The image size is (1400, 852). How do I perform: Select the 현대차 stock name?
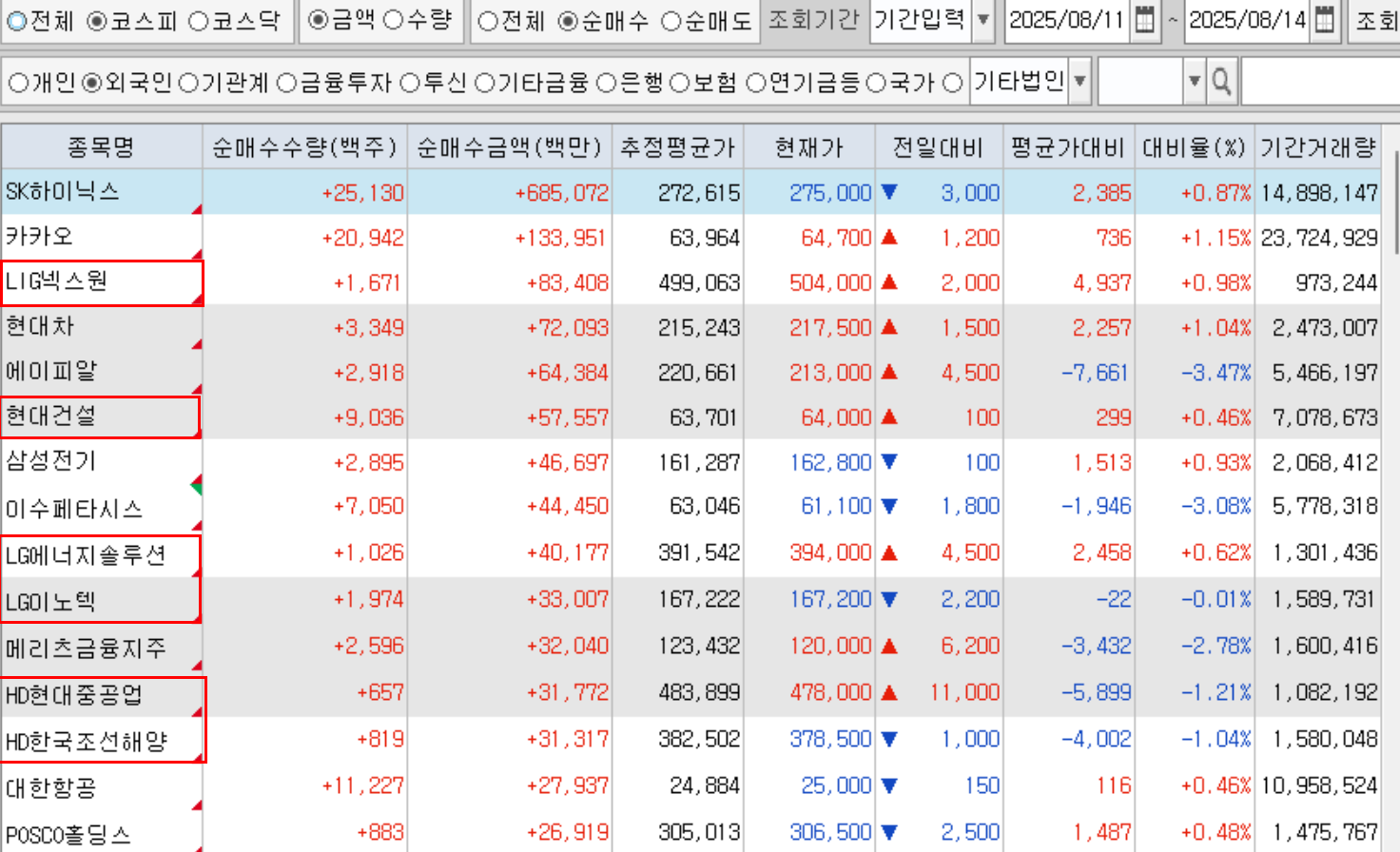click(x=40, y=327)
